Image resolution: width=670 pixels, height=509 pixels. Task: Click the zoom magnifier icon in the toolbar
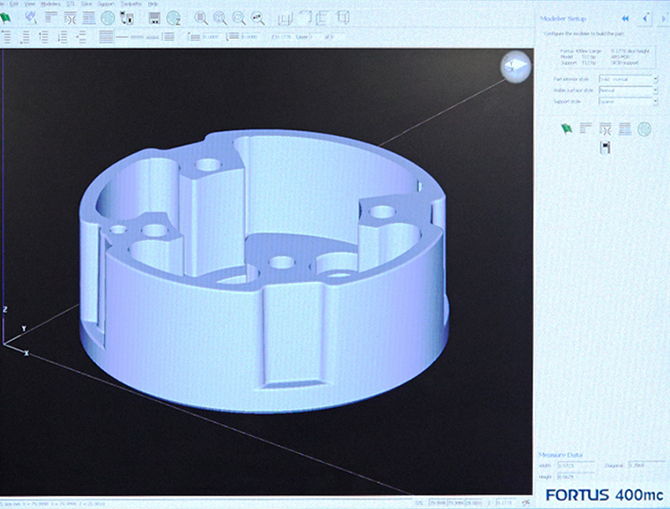pos(201,18)
